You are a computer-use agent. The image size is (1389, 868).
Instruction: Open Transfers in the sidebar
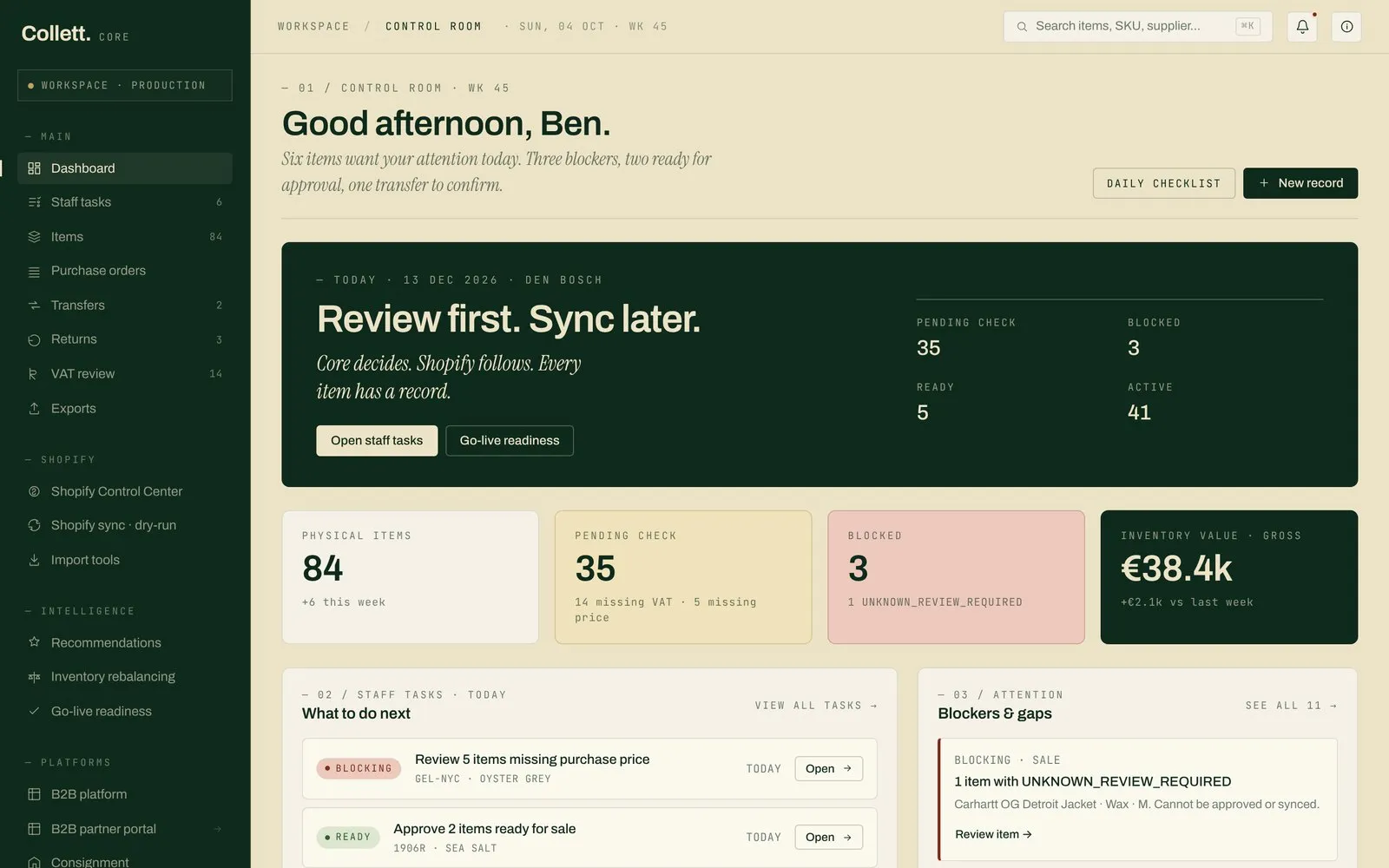coord(125,306)
